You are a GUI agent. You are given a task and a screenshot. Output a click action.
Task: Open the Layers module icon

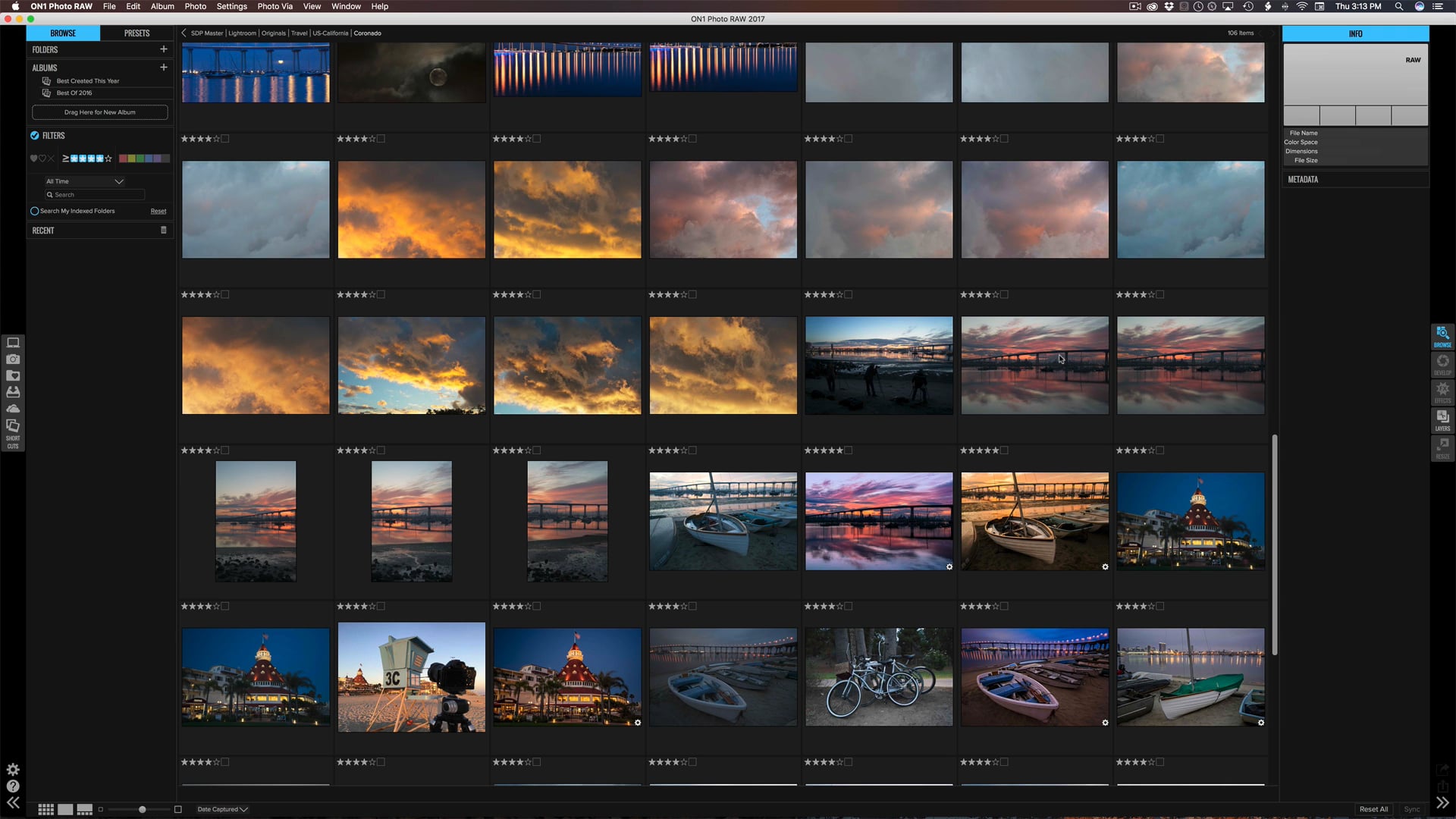tap(1442, 420)
